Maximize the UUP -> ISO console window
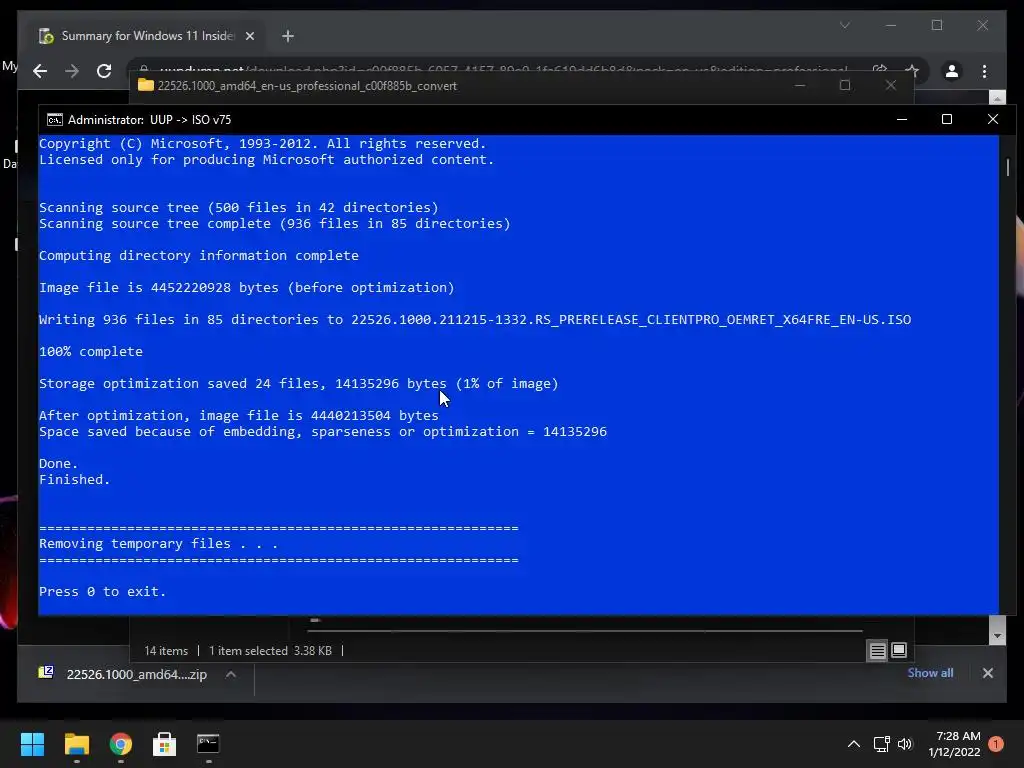 coord(947,119)
